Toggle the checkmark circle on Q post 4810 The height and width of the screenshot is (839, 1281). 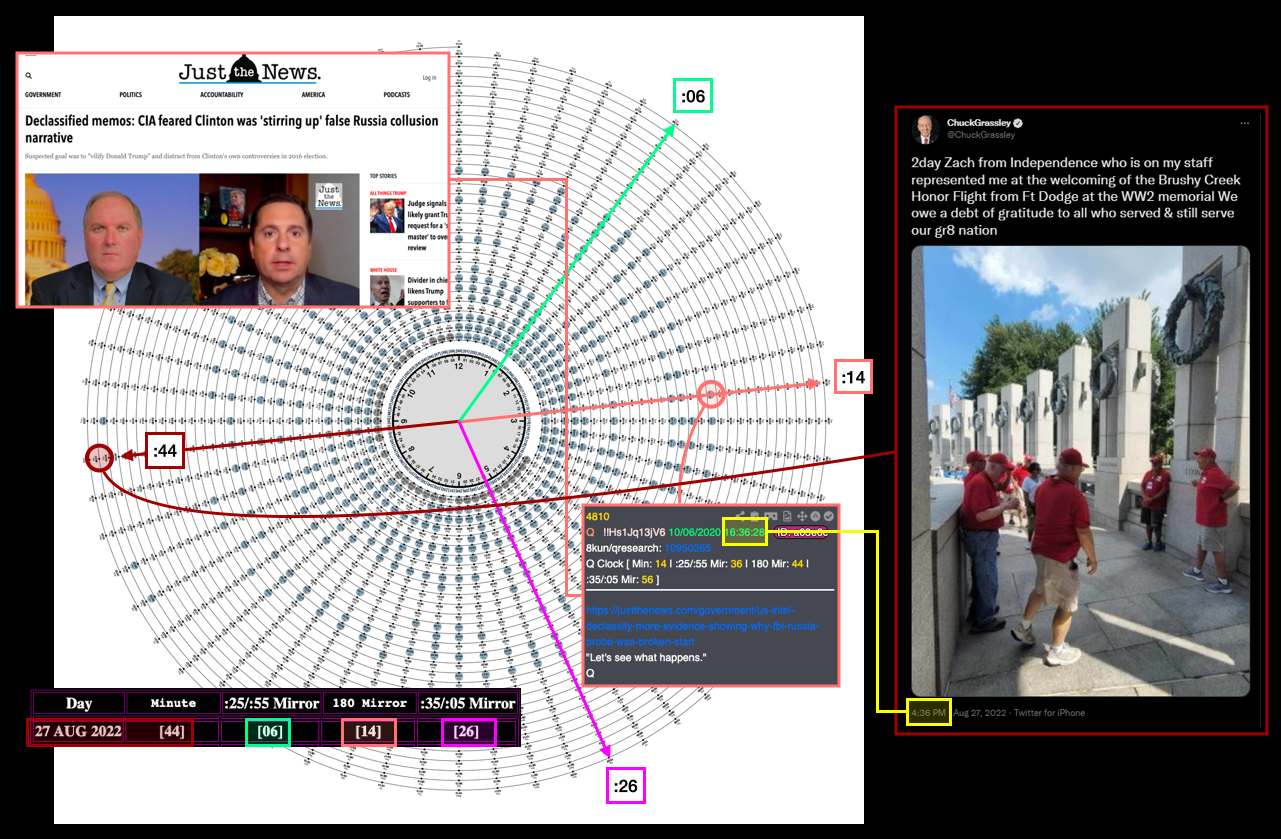click(x=829, y=516)
